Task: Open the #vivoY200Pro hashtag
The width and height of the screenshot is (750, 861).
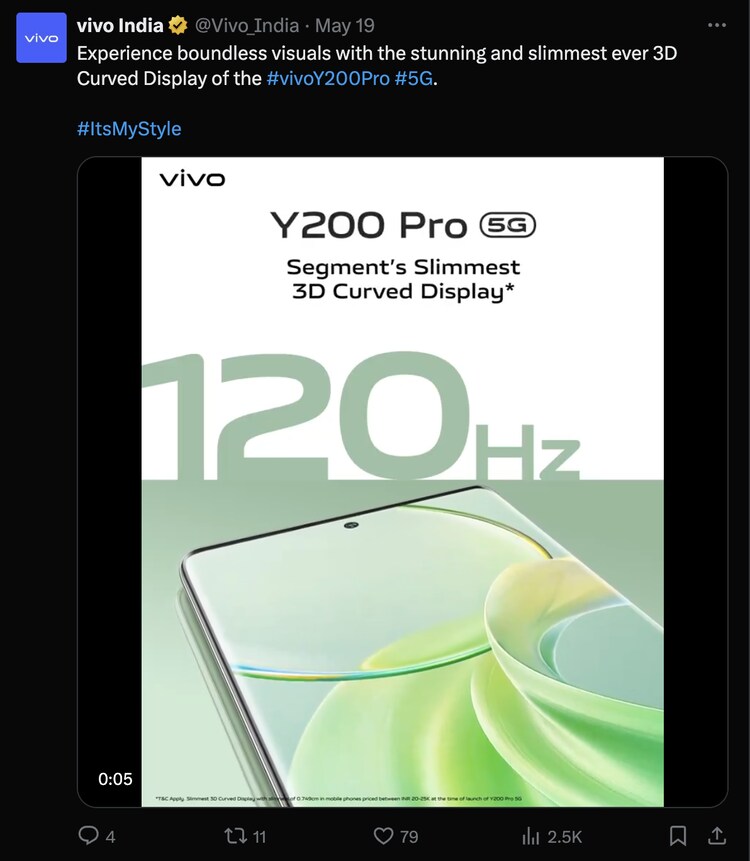Action: 328,79
